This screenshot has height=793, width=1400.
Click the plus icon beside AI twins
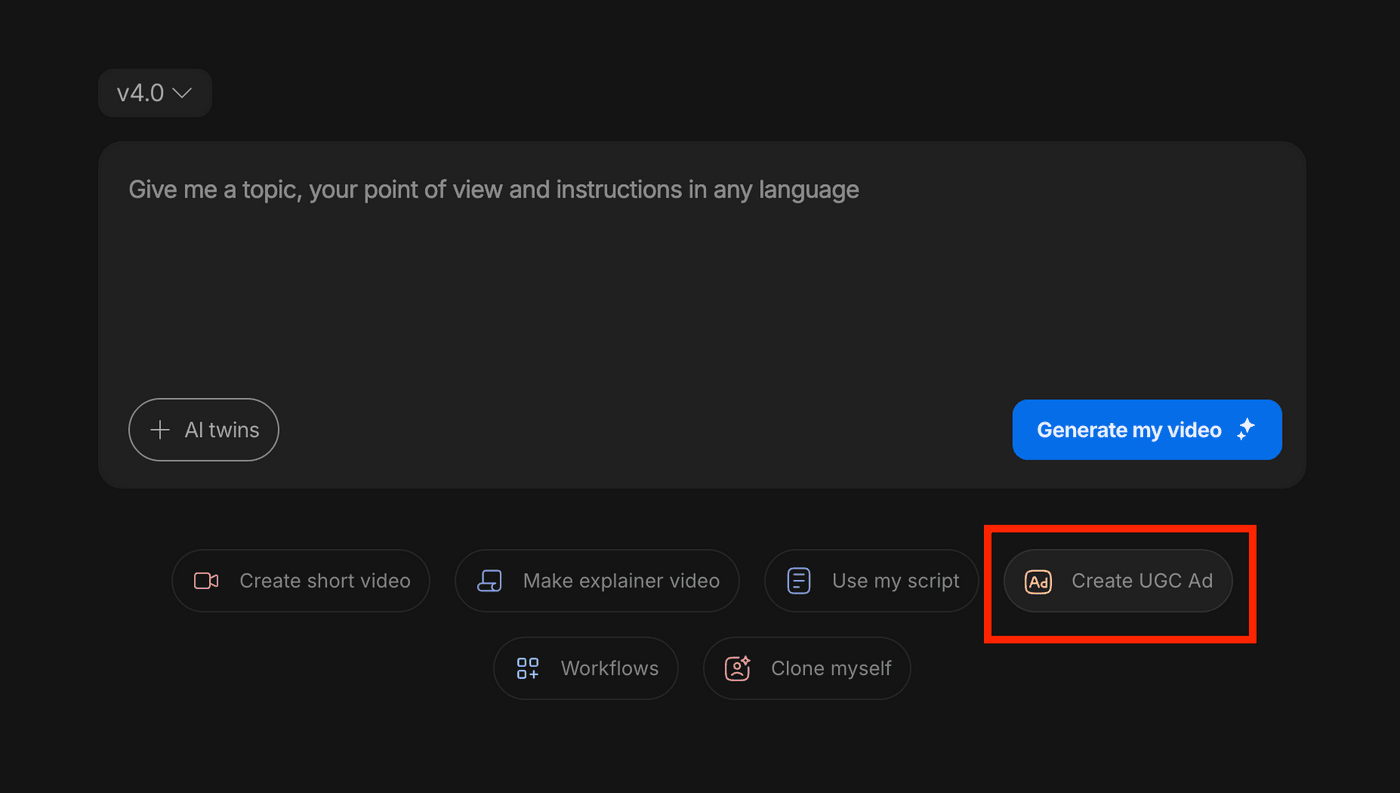(x=159, y=430)
